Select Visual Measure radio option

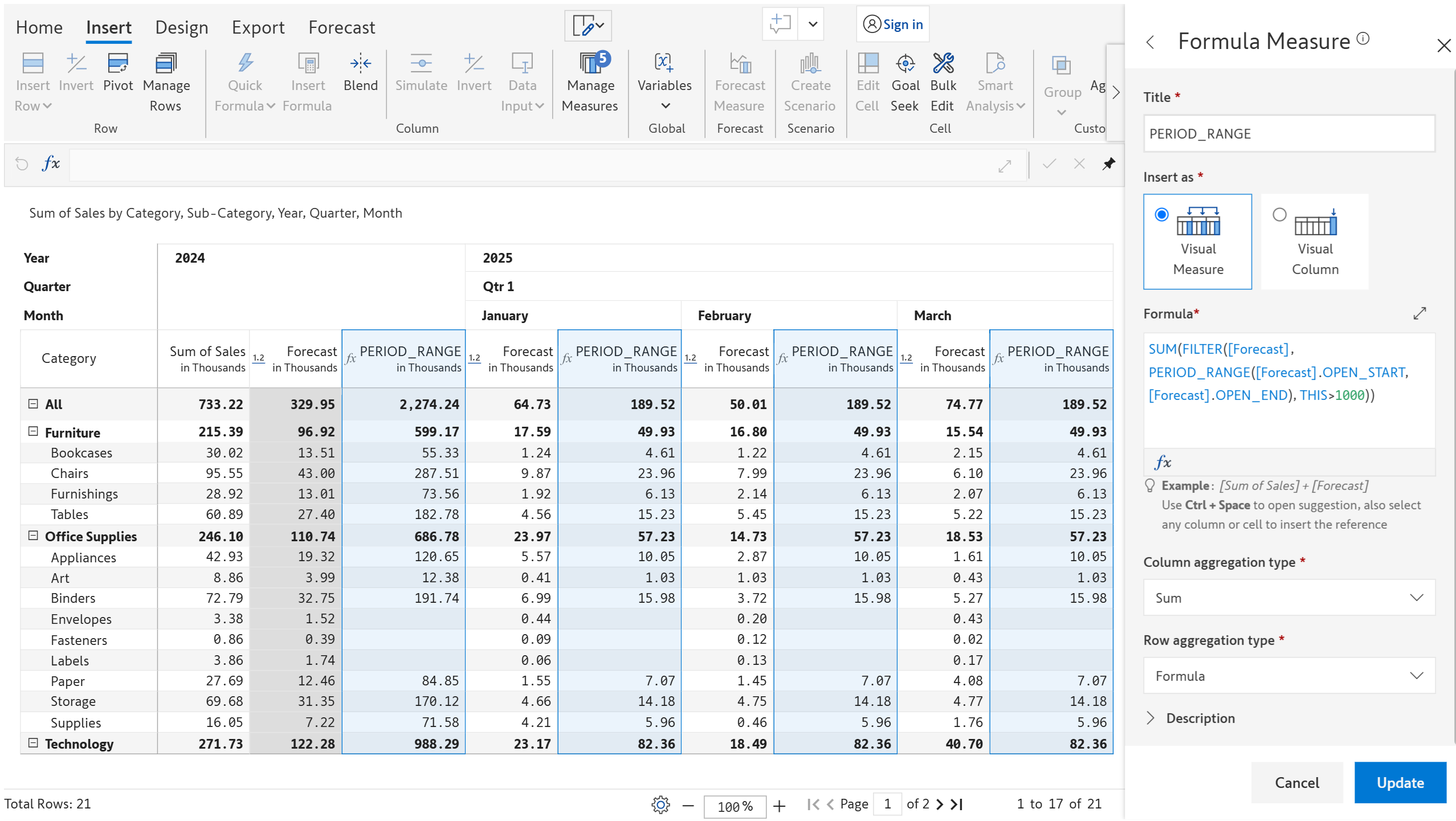click(1161, 215)
